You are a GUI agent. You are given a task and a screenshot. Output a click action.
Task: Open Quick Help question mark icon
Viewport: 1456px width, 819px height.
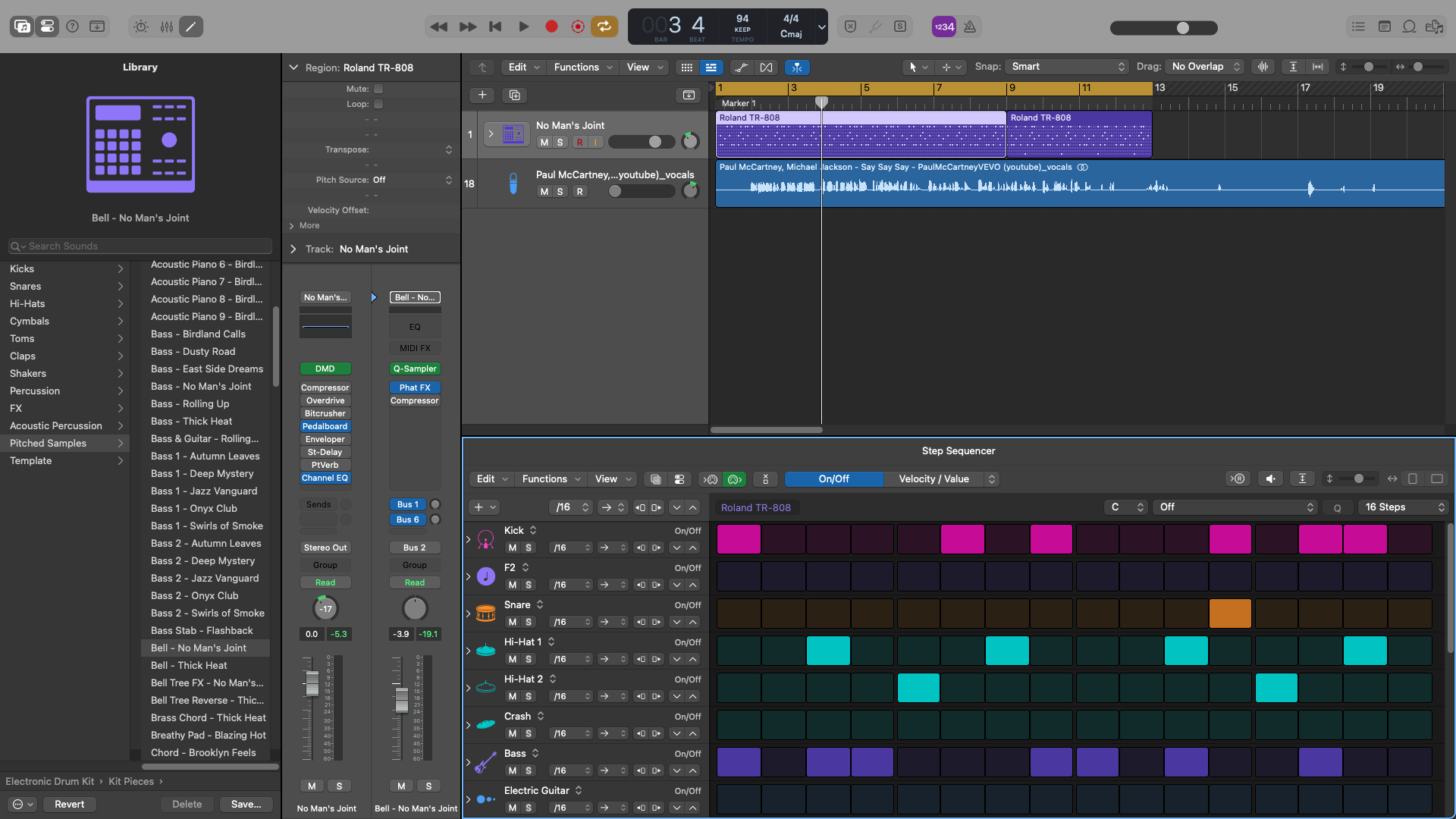pos(72,27)
